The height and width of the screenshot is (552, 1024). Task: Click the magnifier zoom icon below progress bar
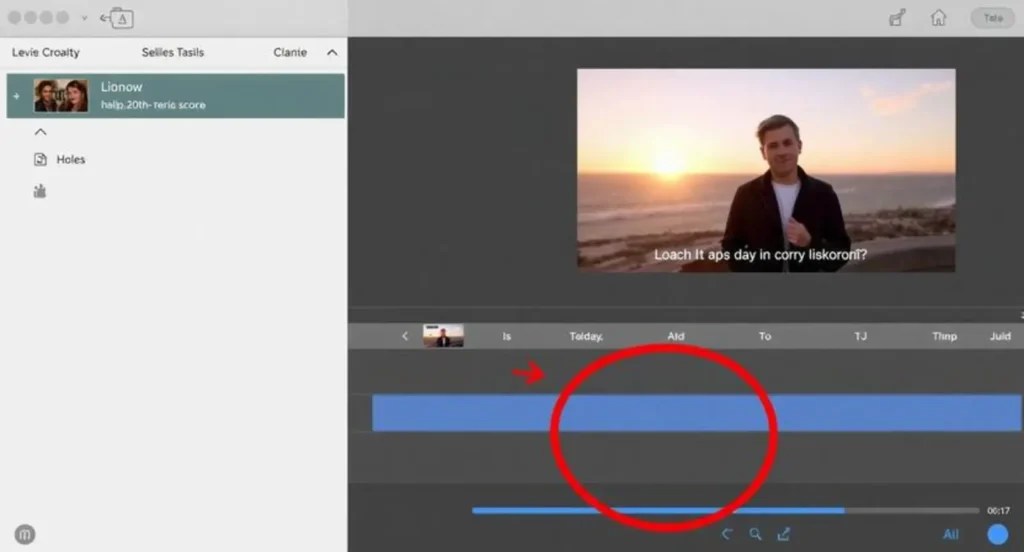[756, 534]
